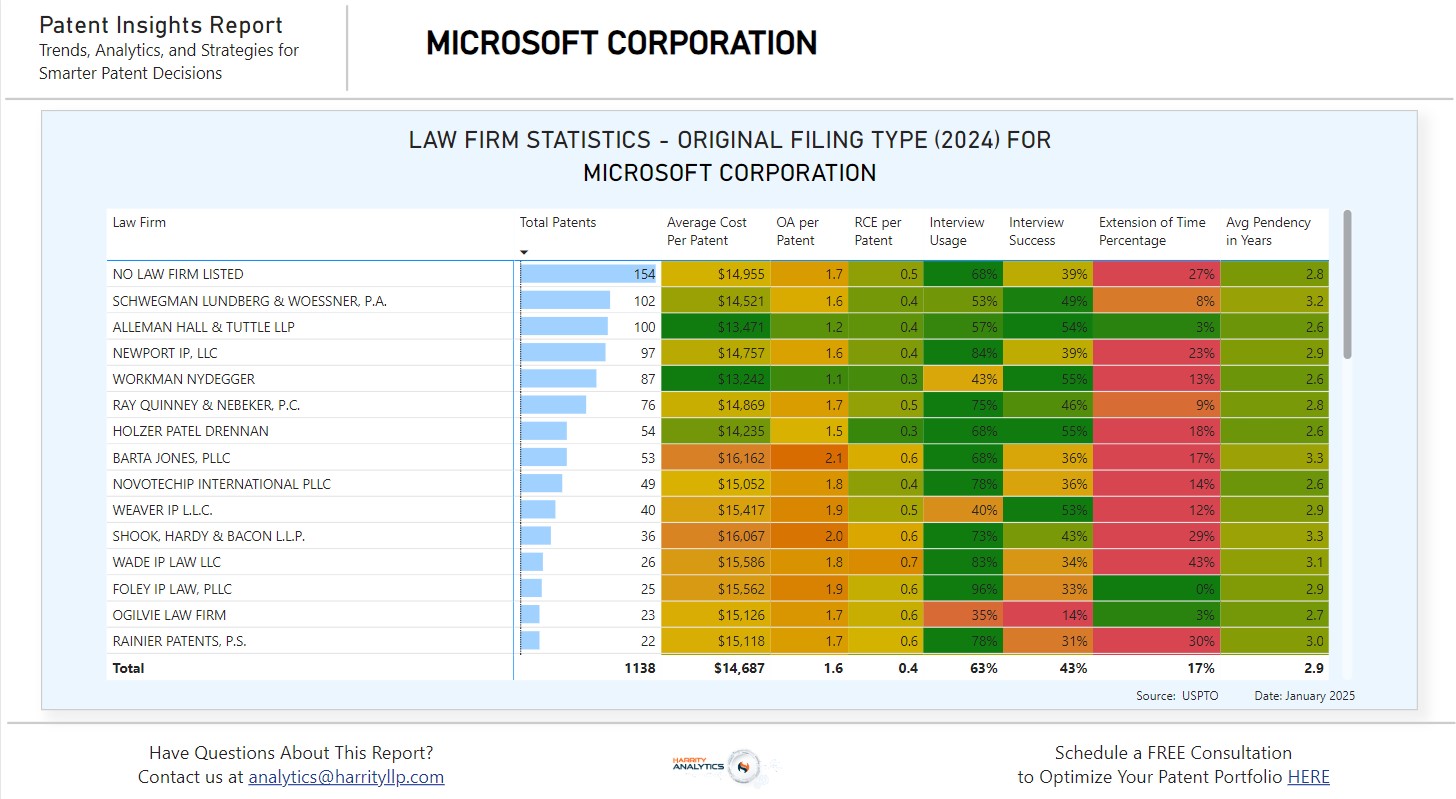Click the sort arrow under Total Patents
Screen dimensions: 1456x799
pos(524,252)
